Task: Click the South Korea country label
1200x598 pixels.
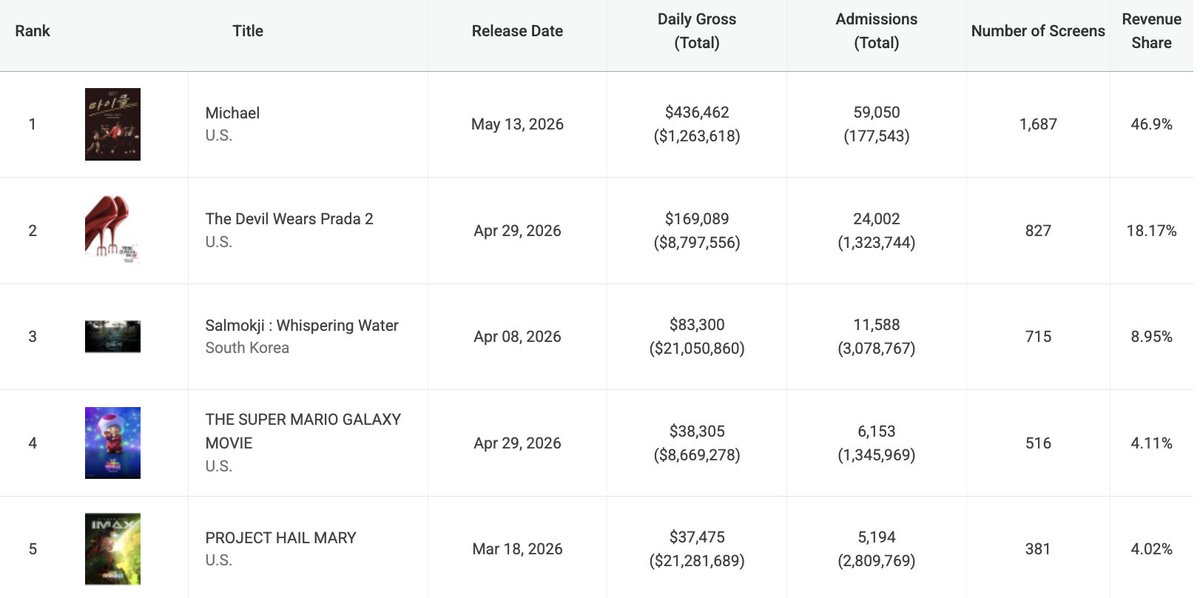Action: click(x=247, y=348)
